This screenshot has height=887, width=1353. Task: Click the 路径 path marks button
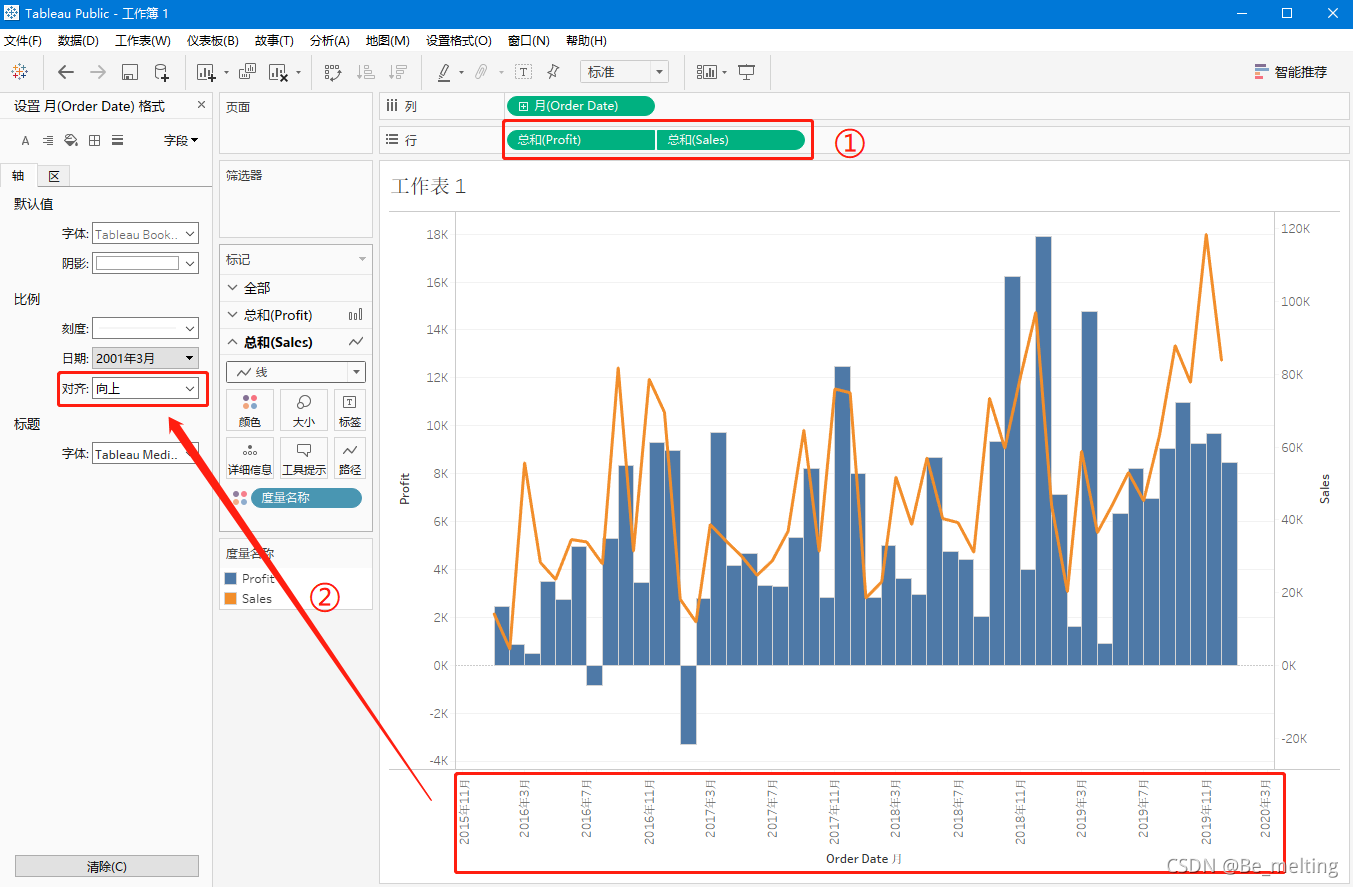coord(350,458)
